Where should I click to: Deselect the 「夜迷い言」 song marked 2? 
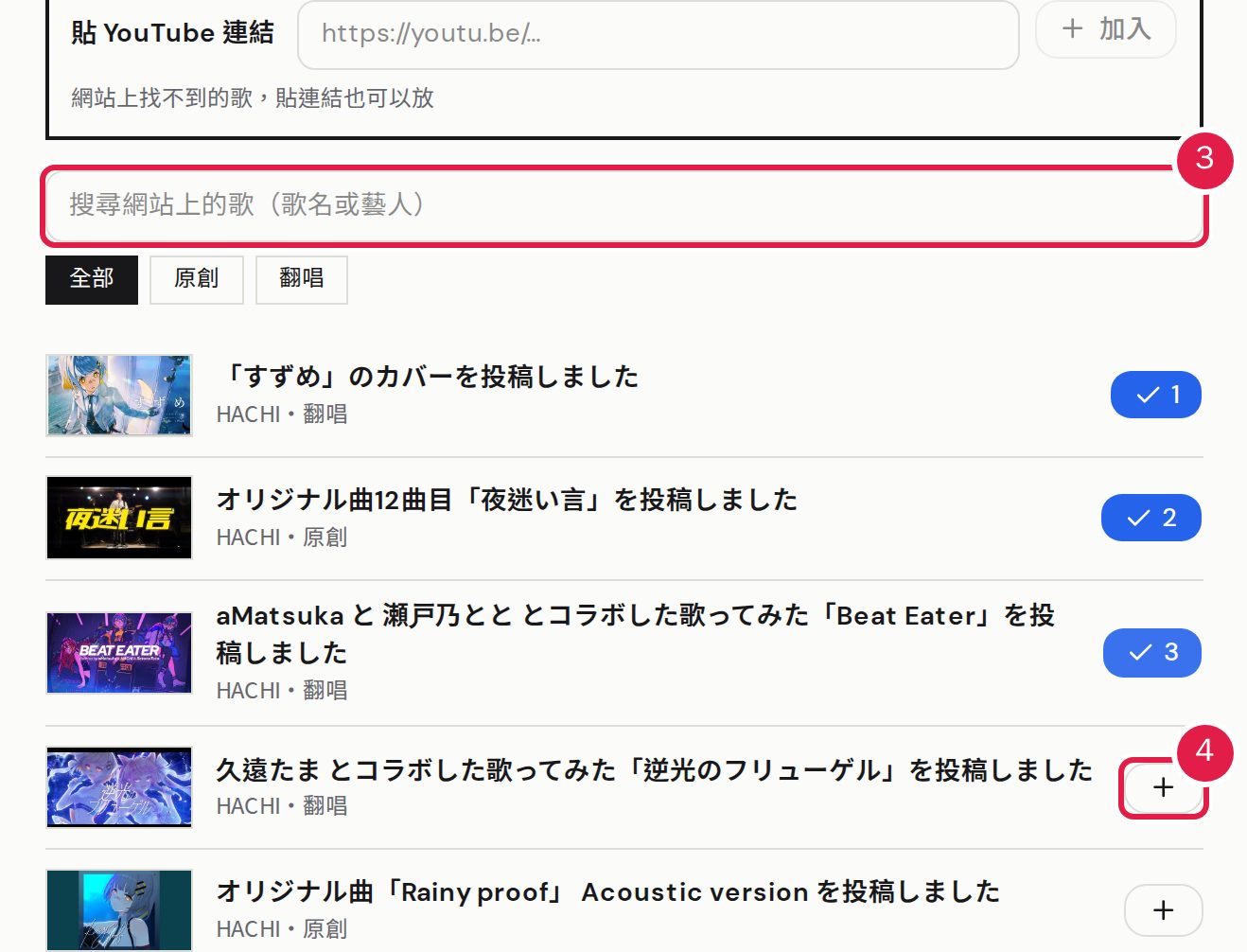[x=1151, y=518]
